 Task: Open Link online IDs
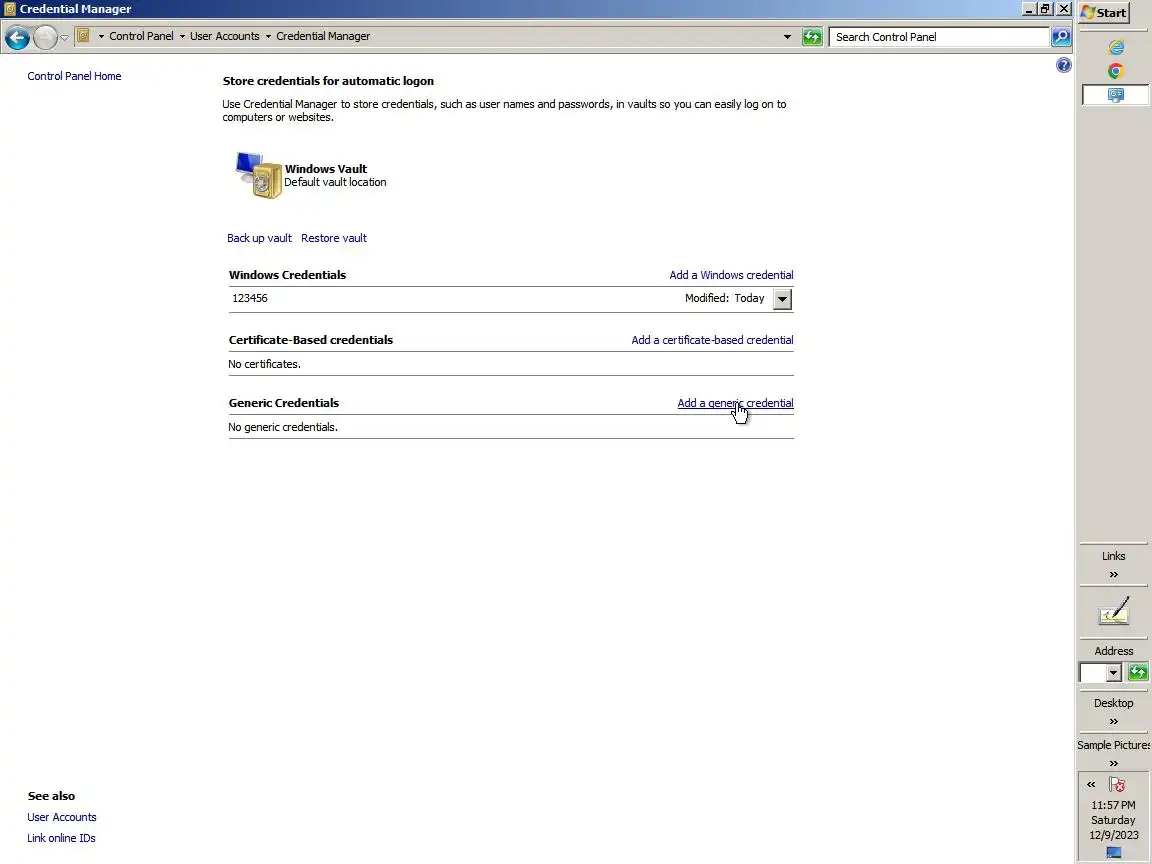click(x=61, y=838)
